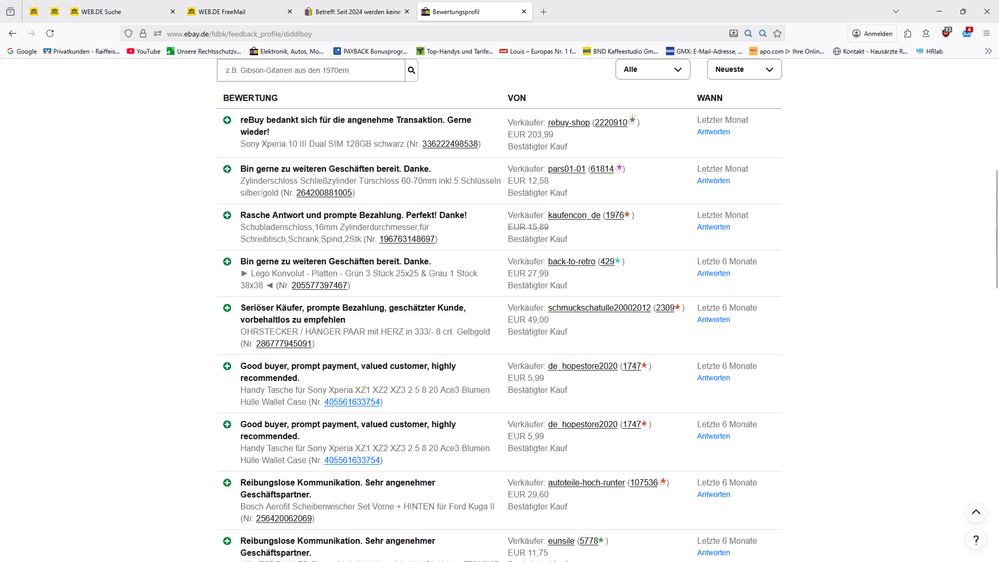Switch to WEB.DE FreeMail tab
The width and height of the screenshot is (999, 562).
[x=238, y=11]
